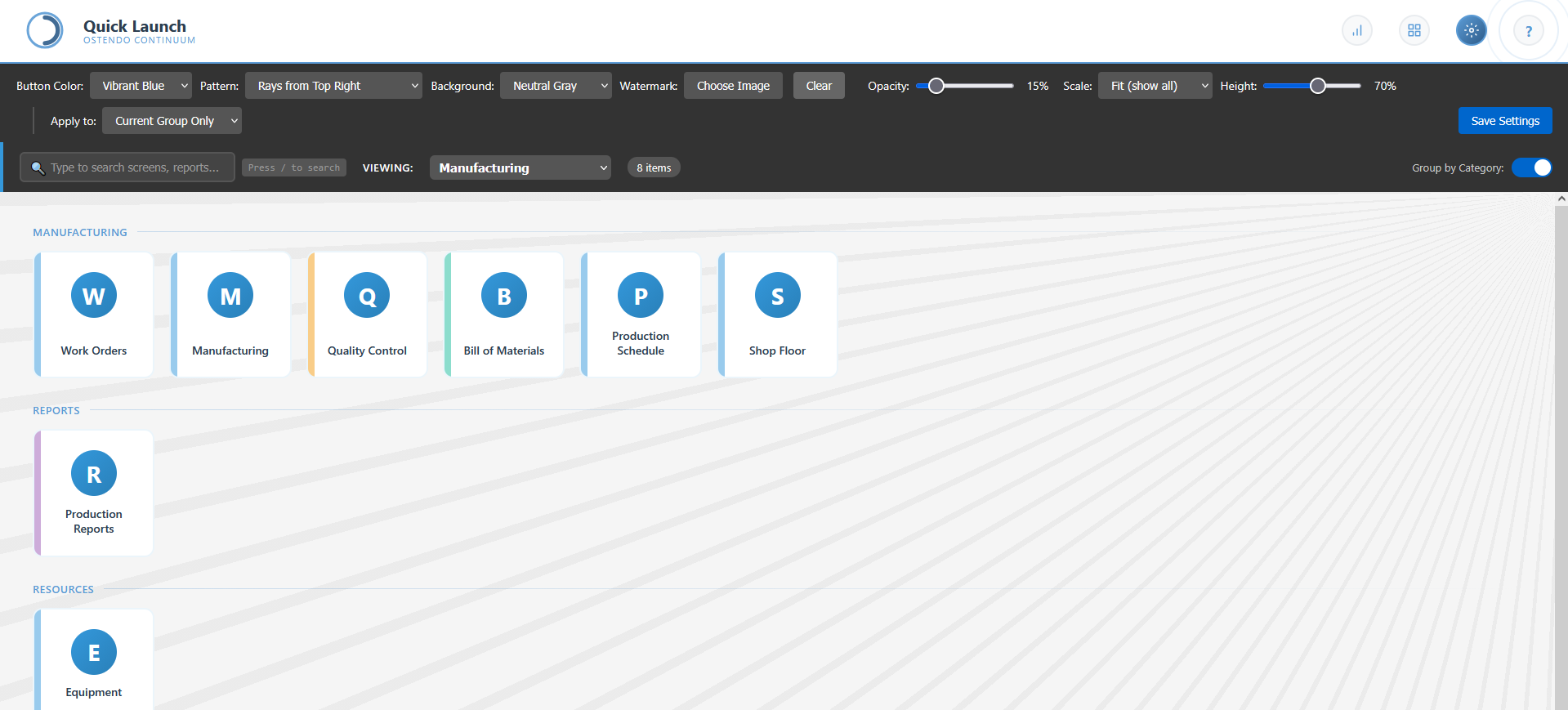The height and width of the screenshot is (710, 1568).
Task: Toggle the Group by Category switch
Action: click(1531, 167)
